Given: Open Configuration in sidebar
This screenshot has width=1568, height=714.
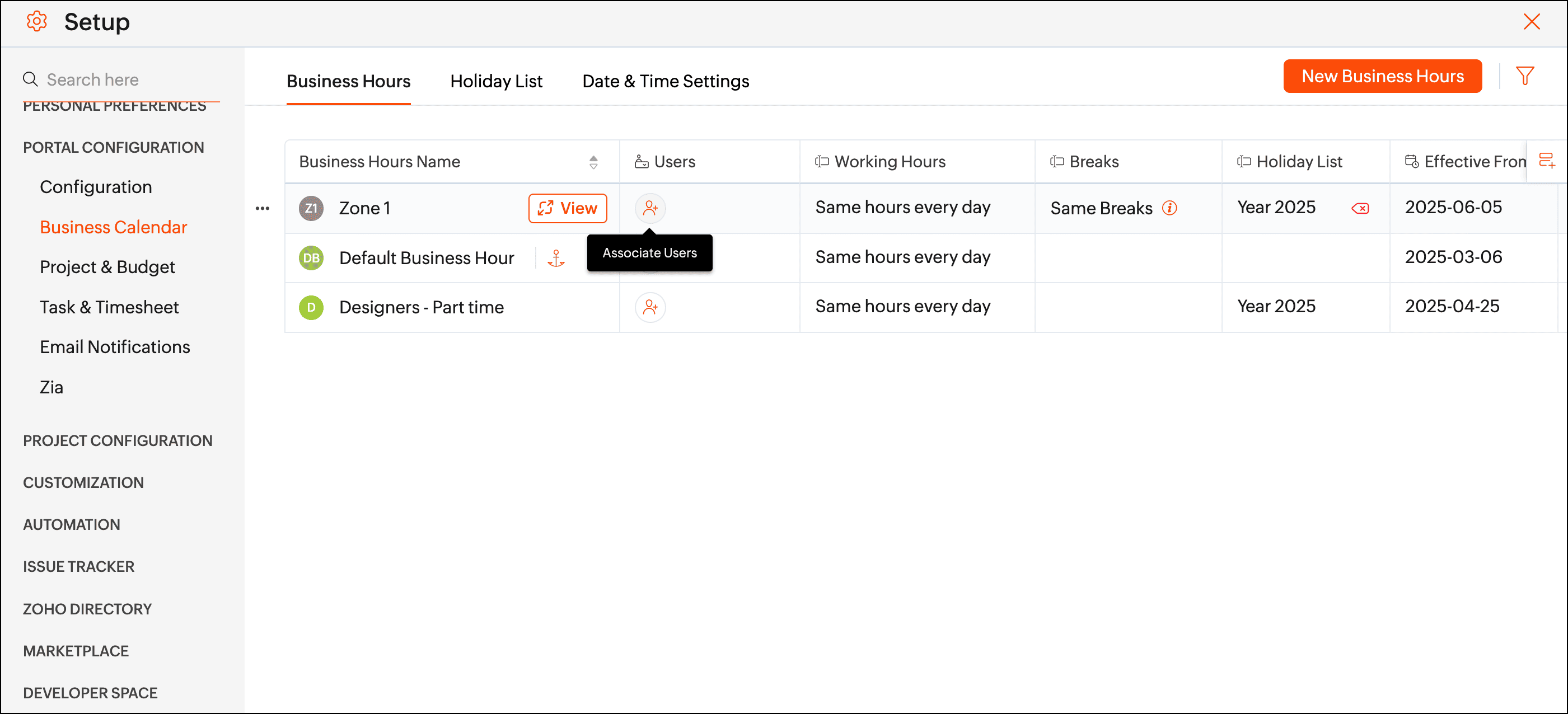Looking at the screenshot, I should (x=96, y=187).
